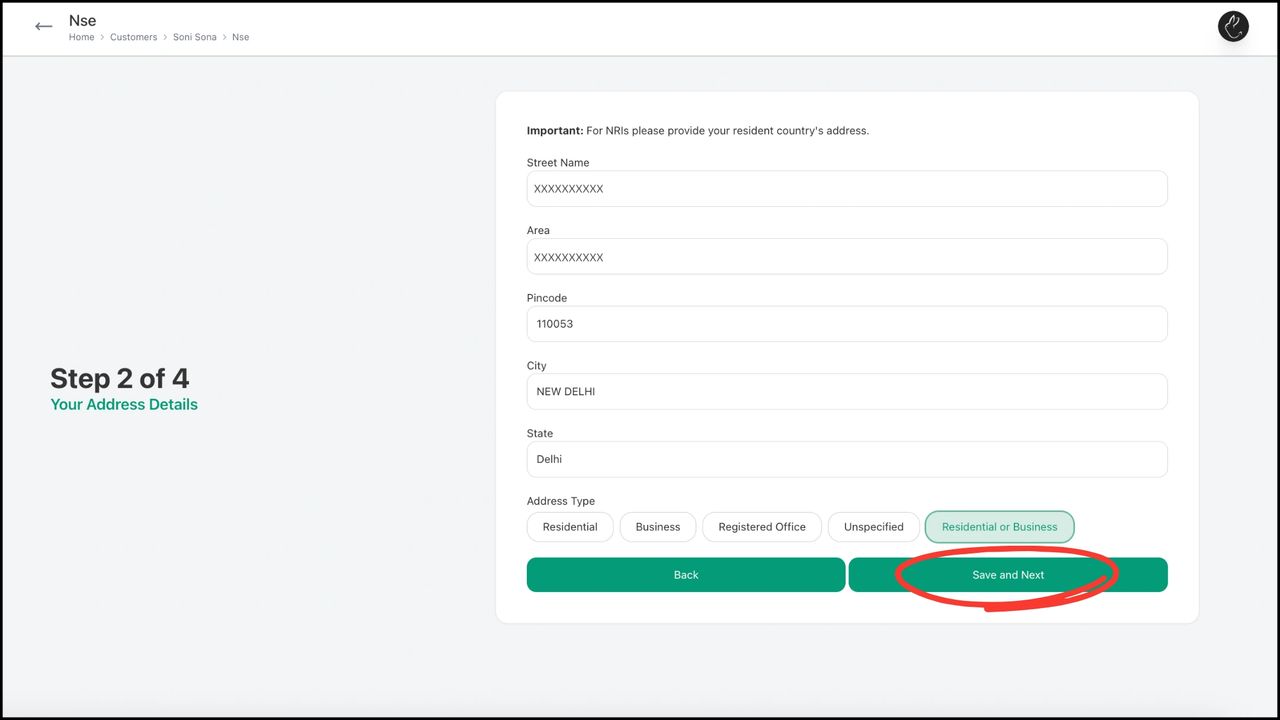1280x720 pixels.
Task: Select the Unspecified address type
Action: point(873,526)
